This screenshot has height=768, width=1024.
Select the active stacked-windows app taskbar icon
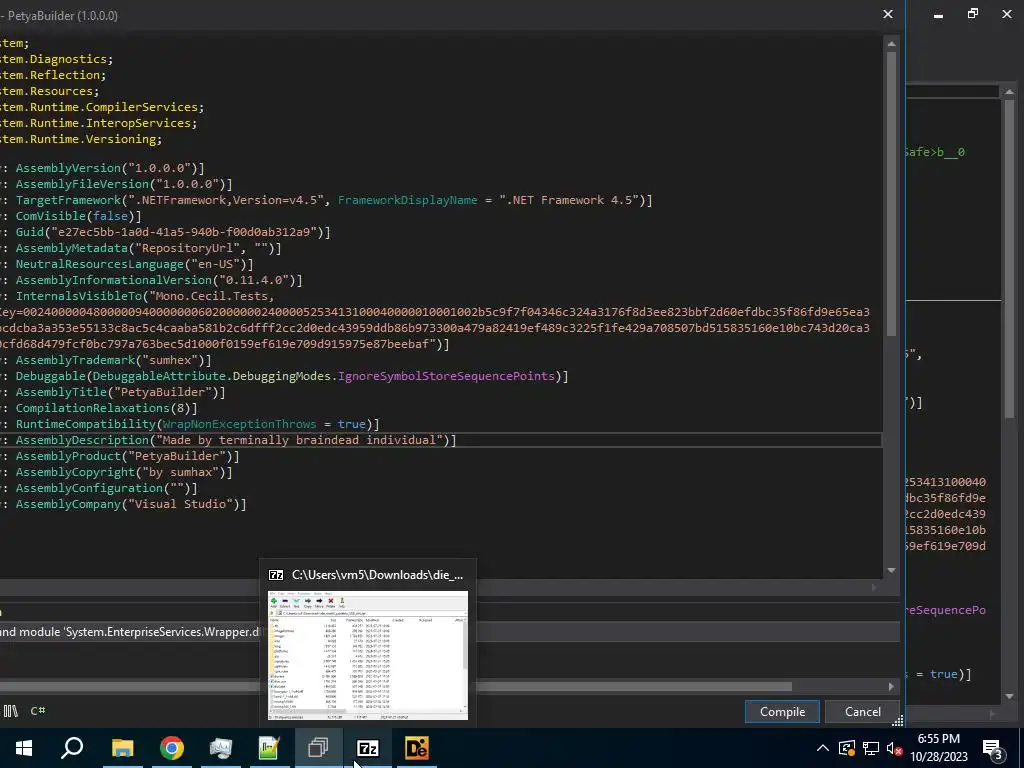point(318,748)
